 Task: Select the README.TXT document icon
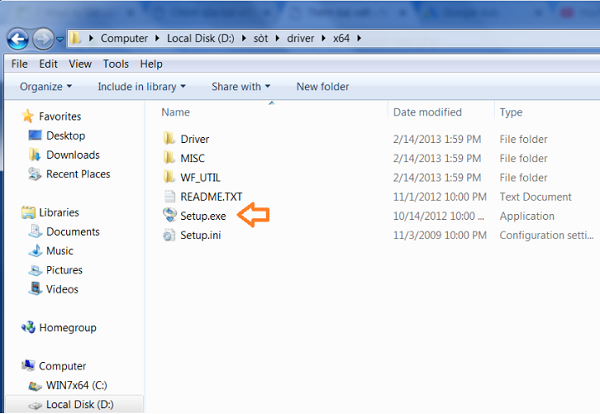(169, 197)
